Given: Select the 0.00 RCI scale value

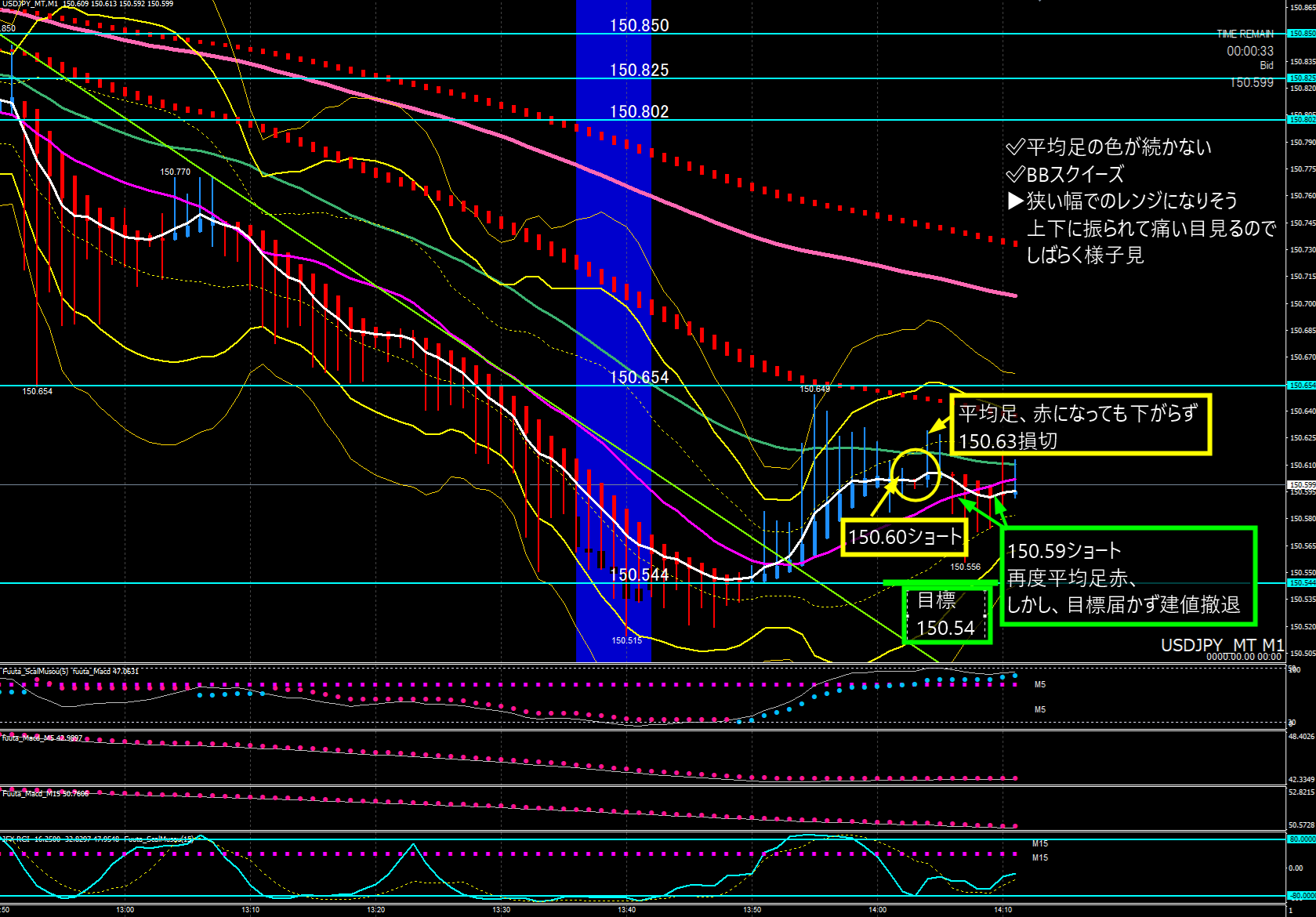Looking at the screenshot, I should (x=1296, y=868).
